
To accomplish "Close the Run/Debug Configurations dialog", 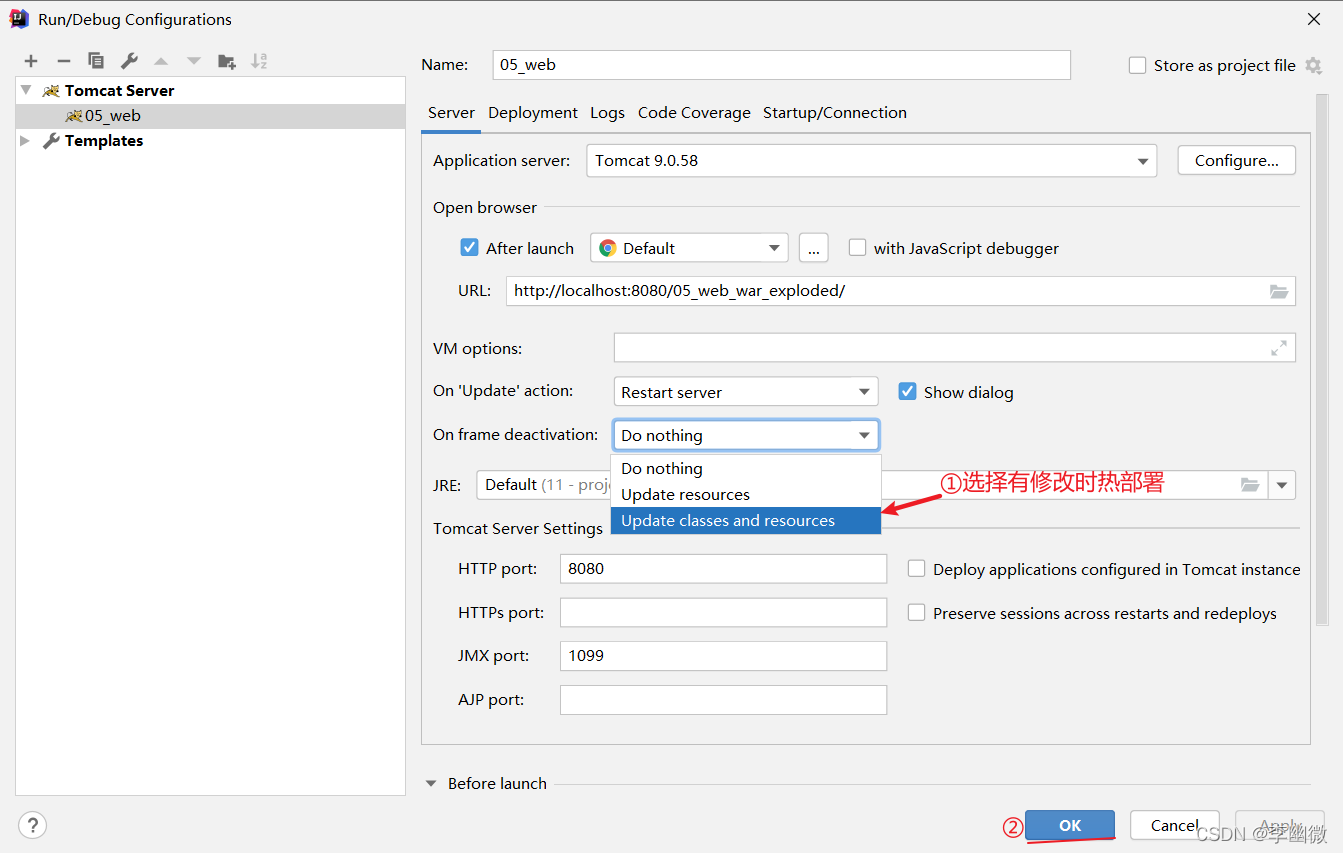I will (x=1314, y=19).
